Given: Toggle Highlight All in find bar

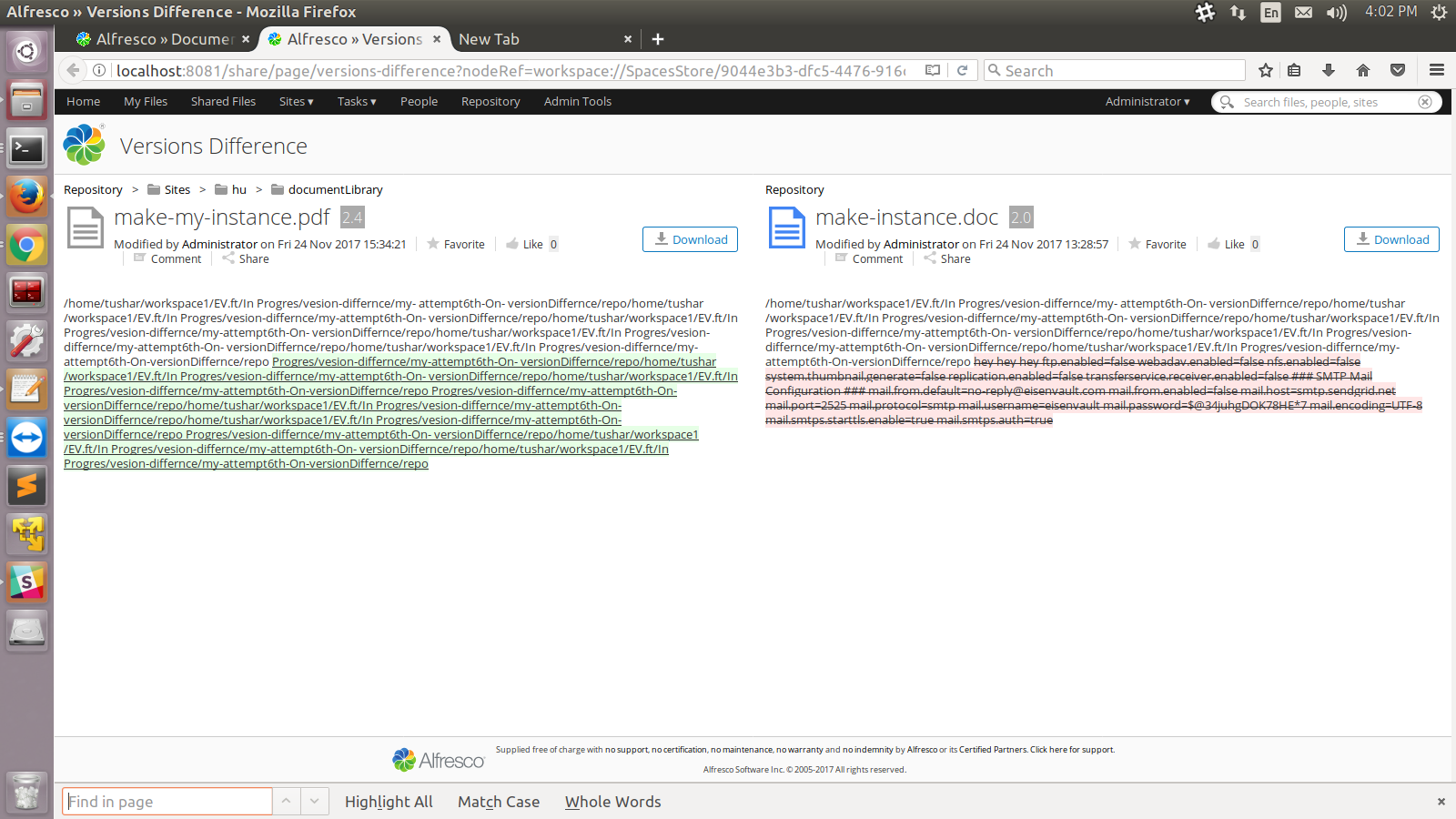Looking at the screenshot, I should [389, 802].
